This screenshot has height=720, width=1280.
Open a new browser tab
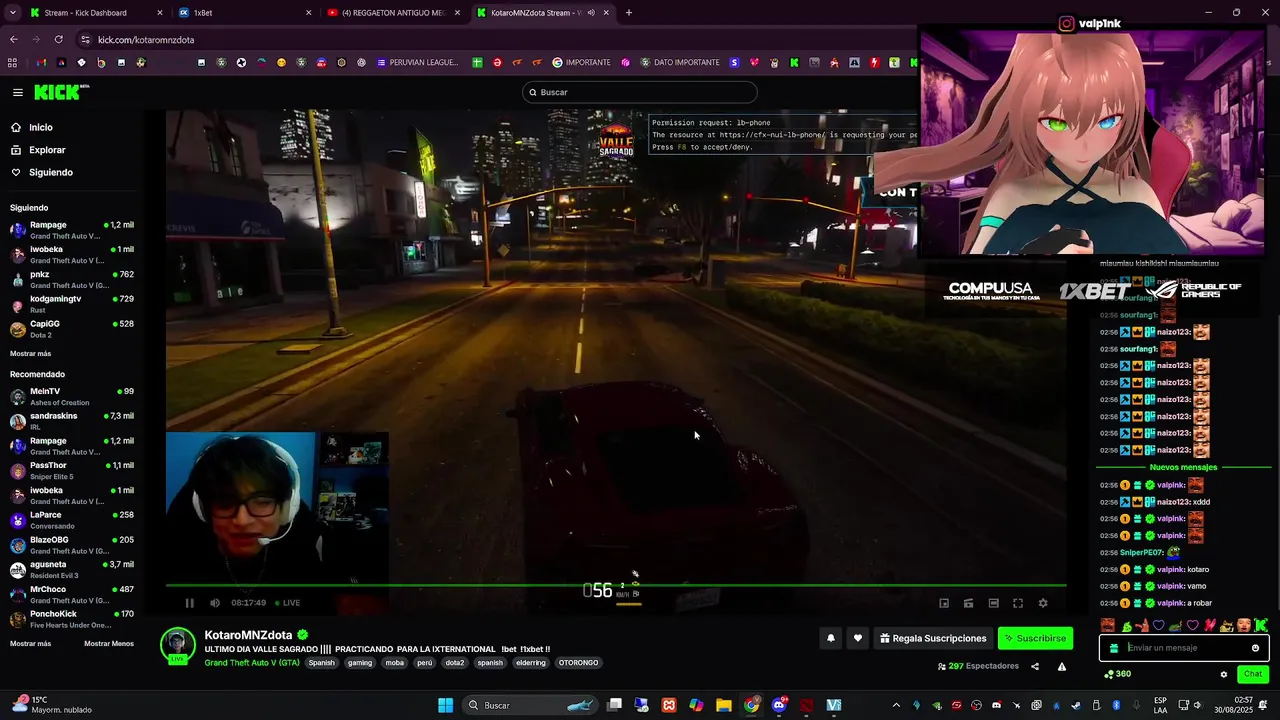tap(629, 13)
